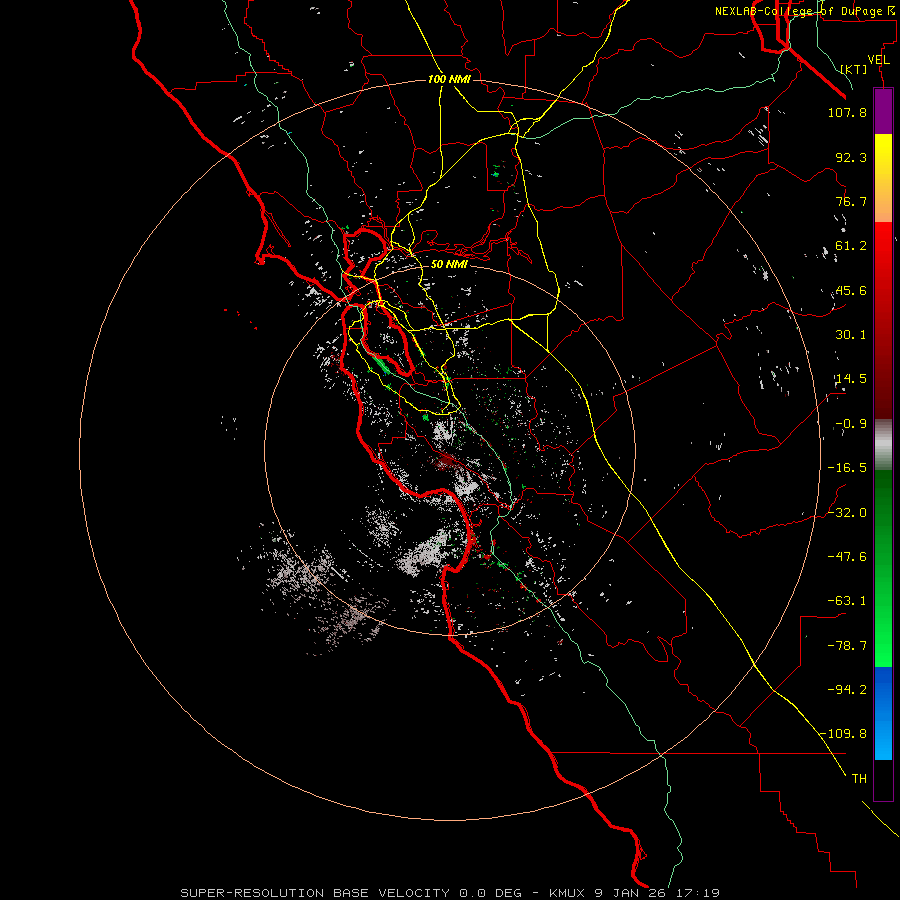Image resolution: width=900 pixels, height=900 pixels.
Task: Click the VEL legend title
Action: pos(879,60)
